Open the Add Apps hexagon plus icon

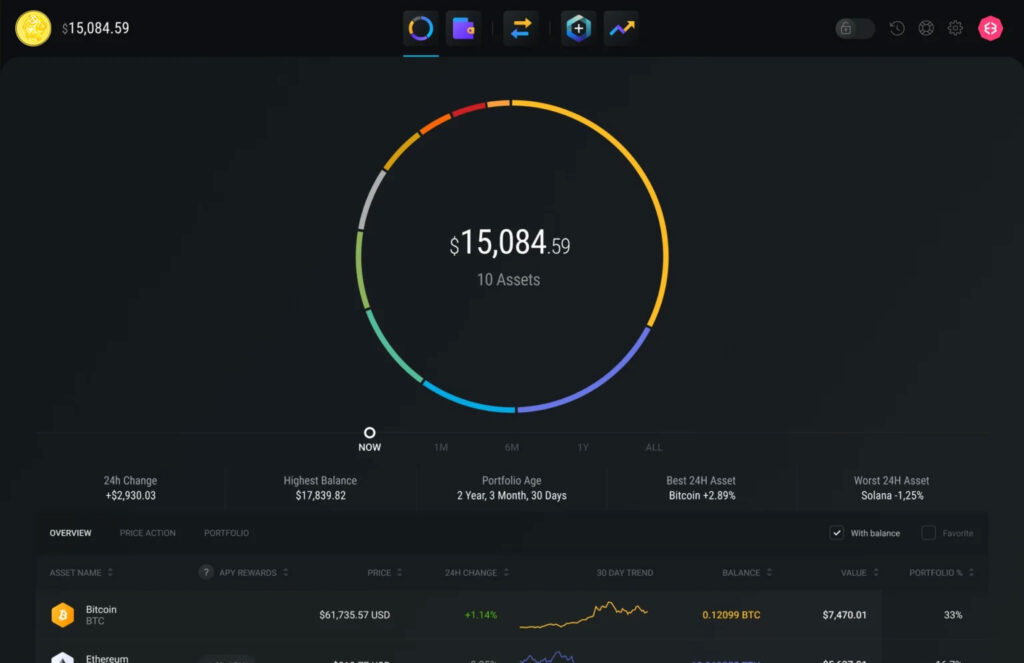(x=578, y=29)
